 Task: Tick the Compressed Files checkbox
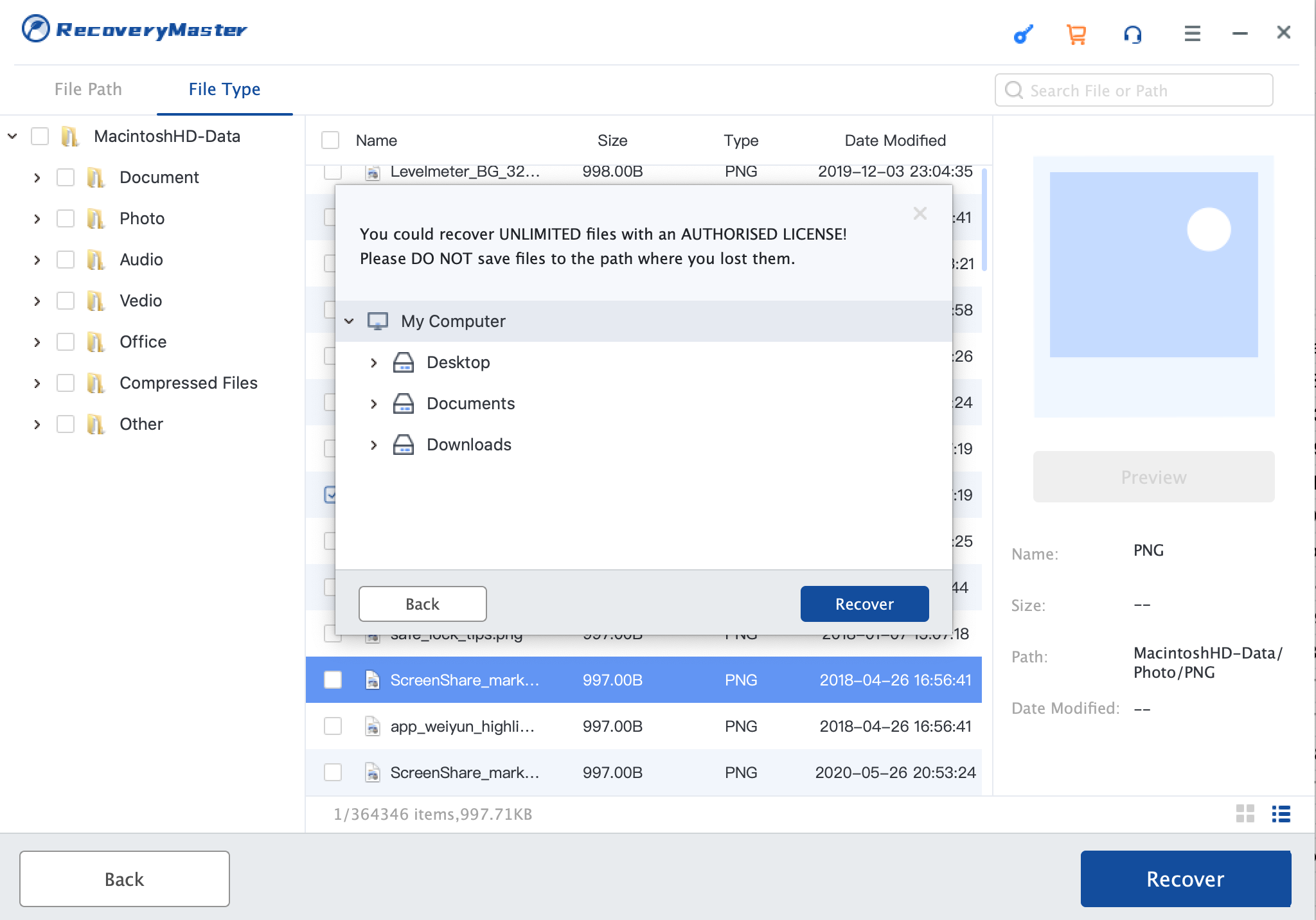click(66, 383)
